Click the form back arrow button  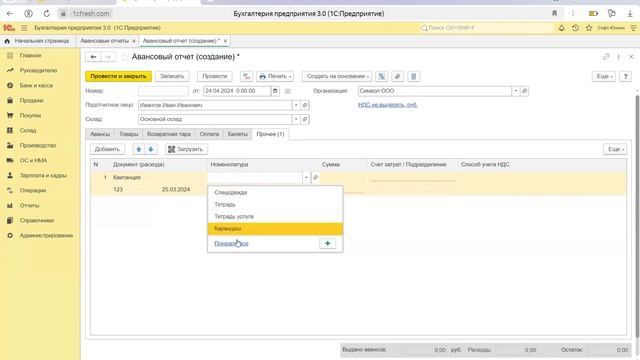point(93,57)
